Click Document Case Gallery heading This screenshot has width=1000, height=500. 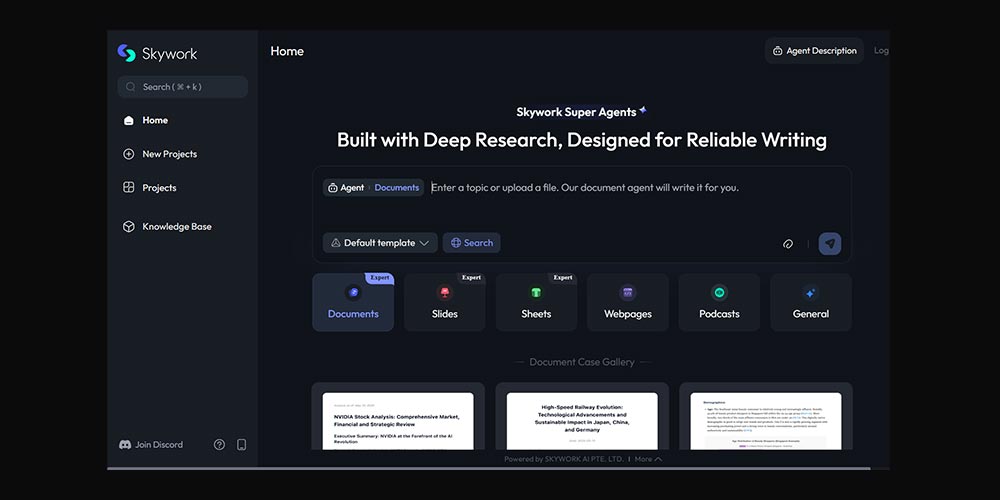coord(582,362)
